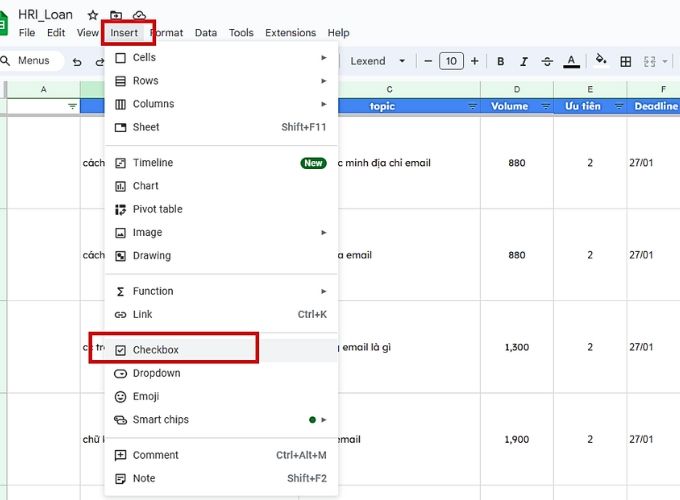Open the Ưu tiên column filter
The image size is (680, 500).
(x=619, y=106)
